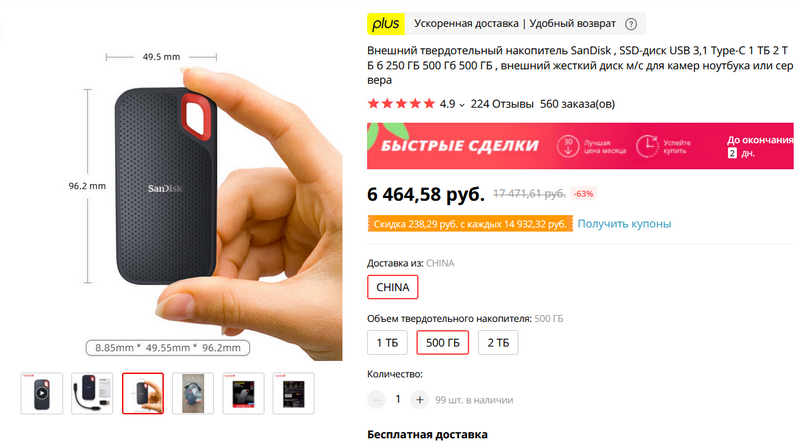
Task: Click the quantity input field showing 1
Action: (x=398, y=400)
